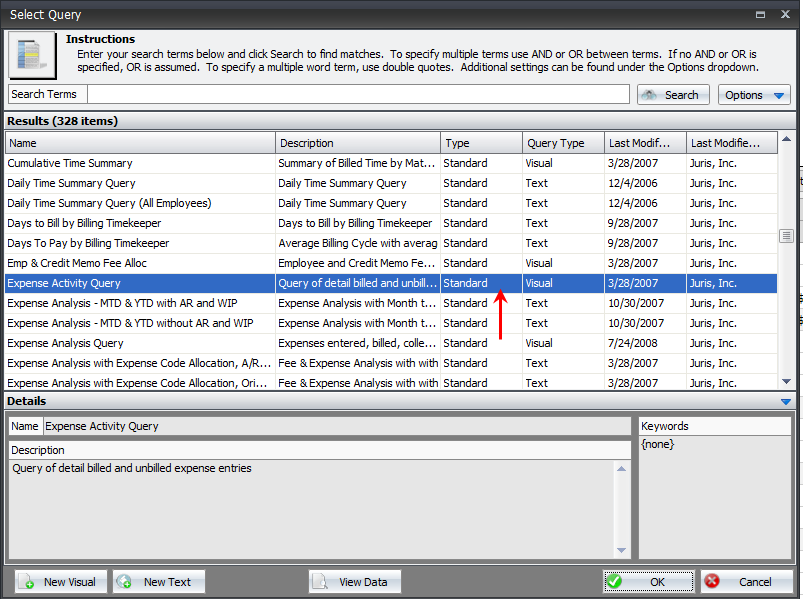Sort by the Query Type column header
Image resolution: width=803 pixels, height=599 pixels.
pos(563,143)
